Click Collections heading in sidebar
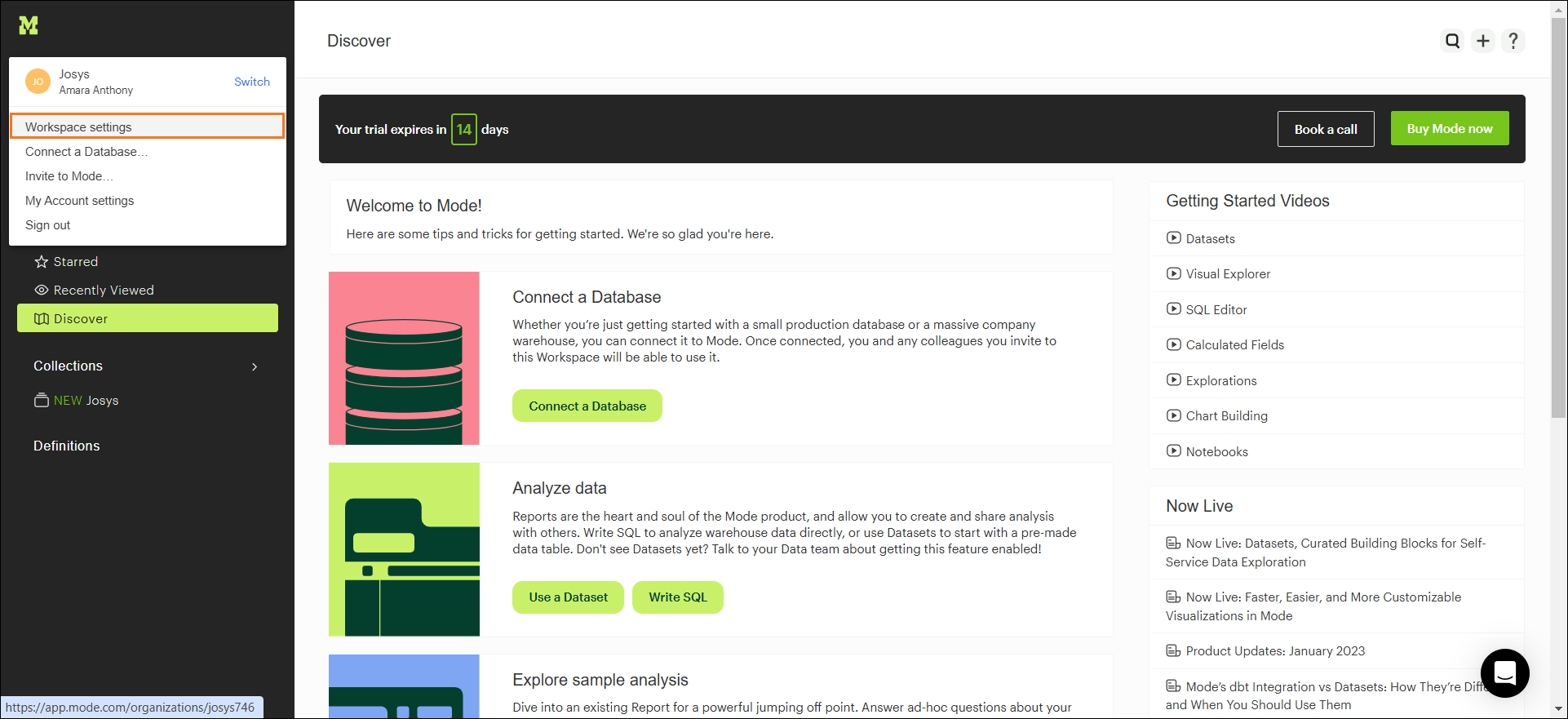The height and width of the screenshot is (719, 1568). pyautogui.click(x=68, y=366)
